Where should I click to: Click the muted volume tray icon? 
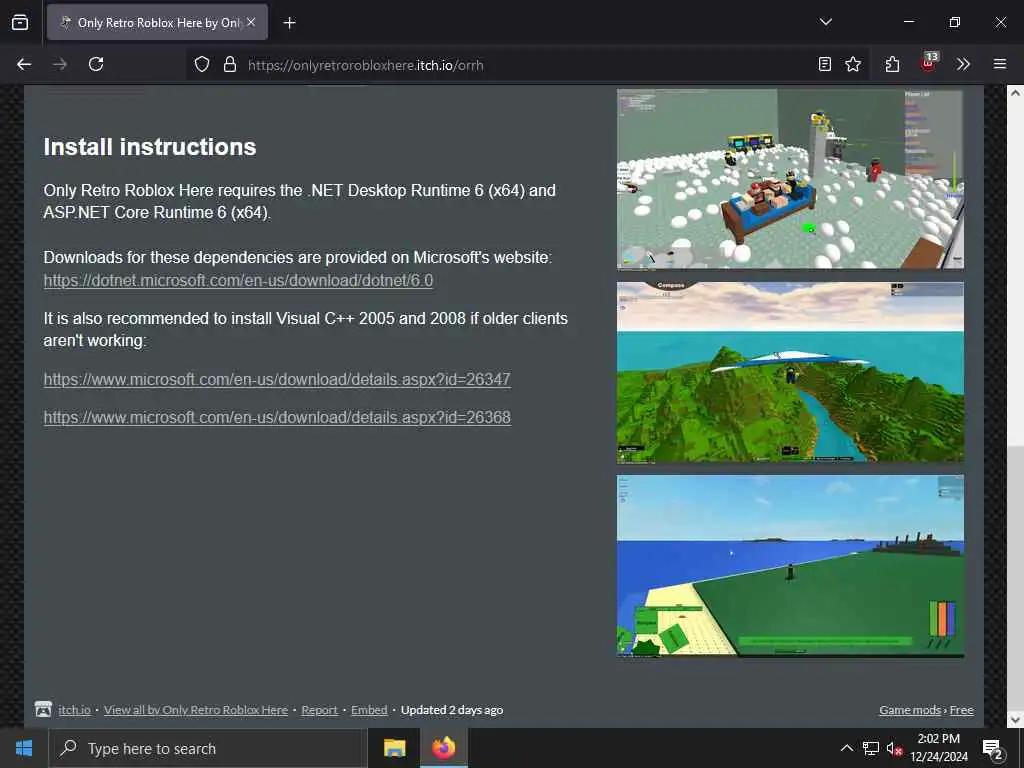894,749
